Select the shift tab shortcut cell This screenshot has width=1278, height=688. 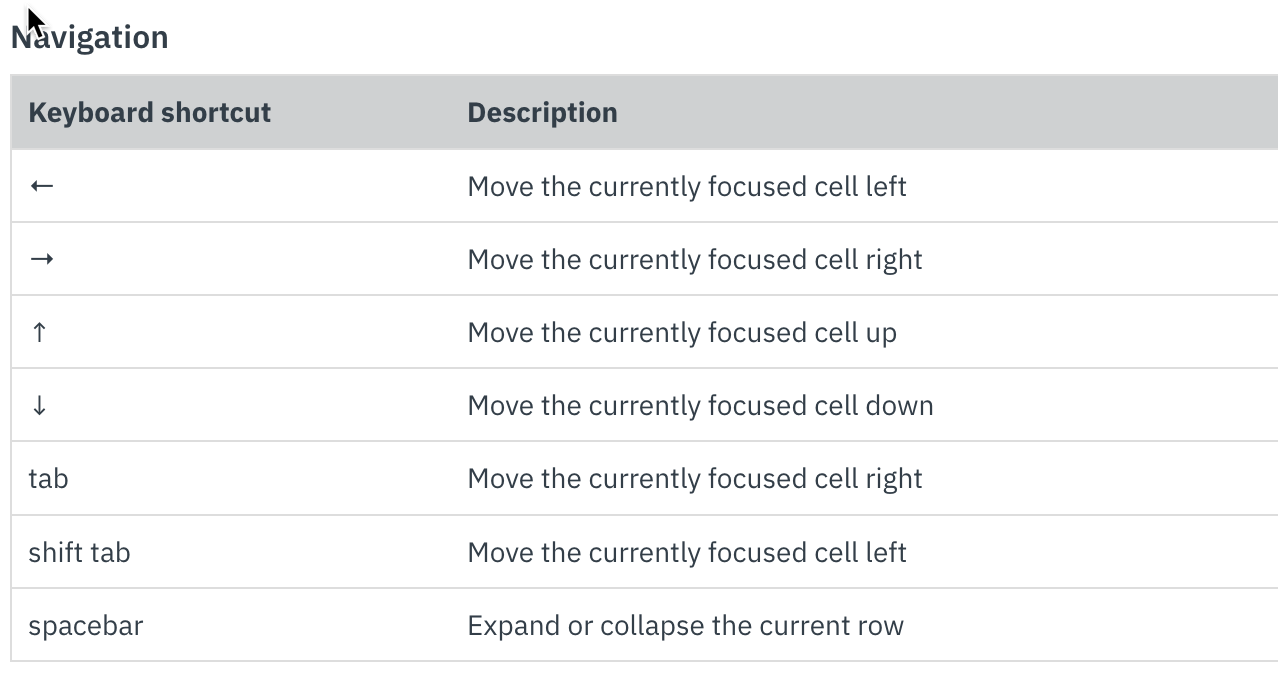click(79, 552)
